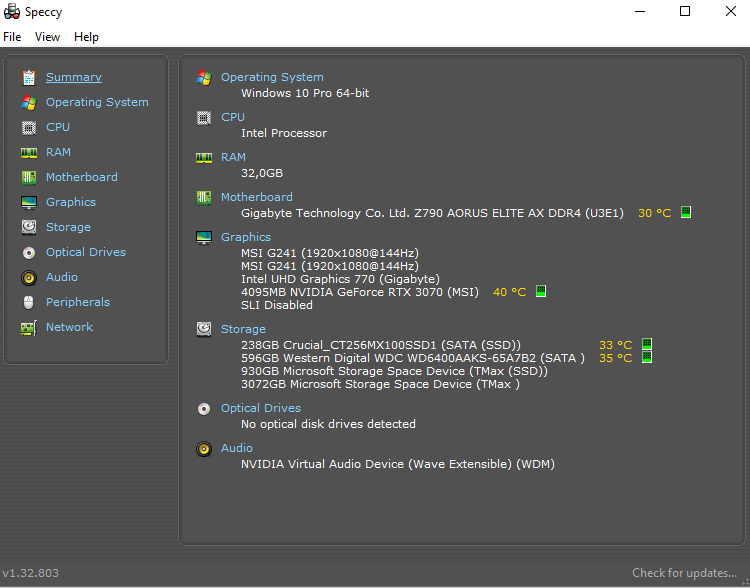Click the Motherboard icon in summary panel
Image resolution: width=750 pixels, height=588 pixels.
tap(204, 197)
